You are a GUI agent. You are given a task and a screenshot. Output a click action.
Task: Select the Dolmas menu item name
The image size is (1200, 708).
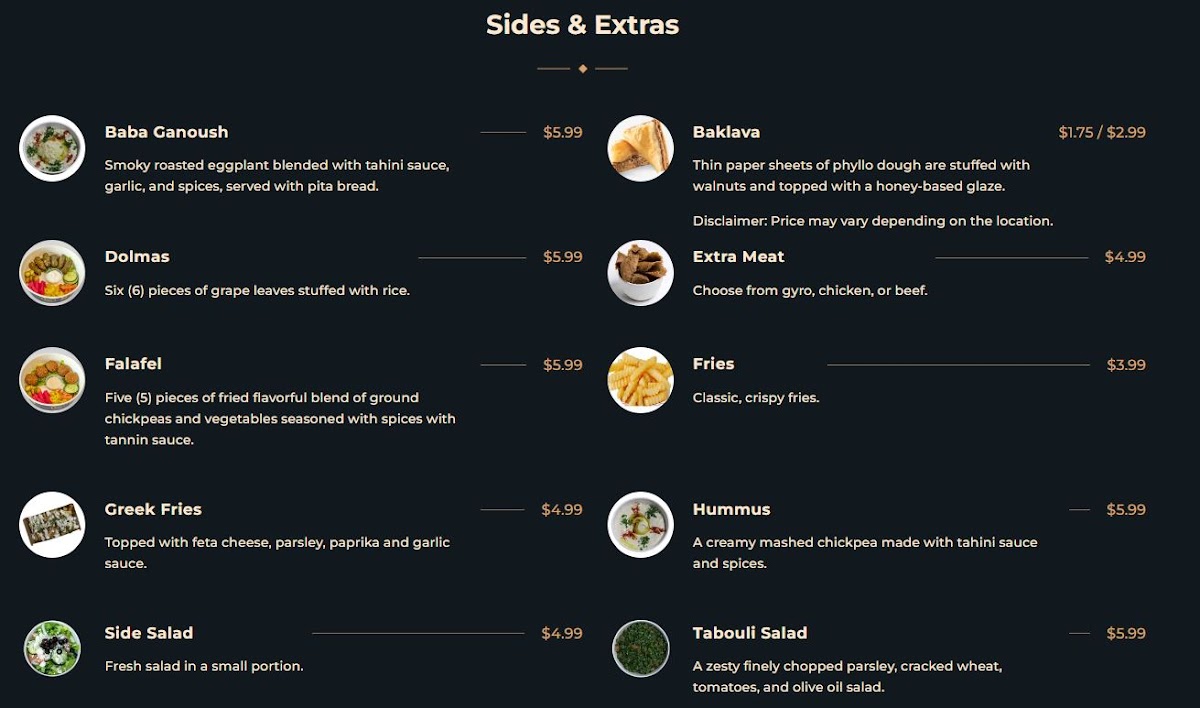click(x=137, y=257)
